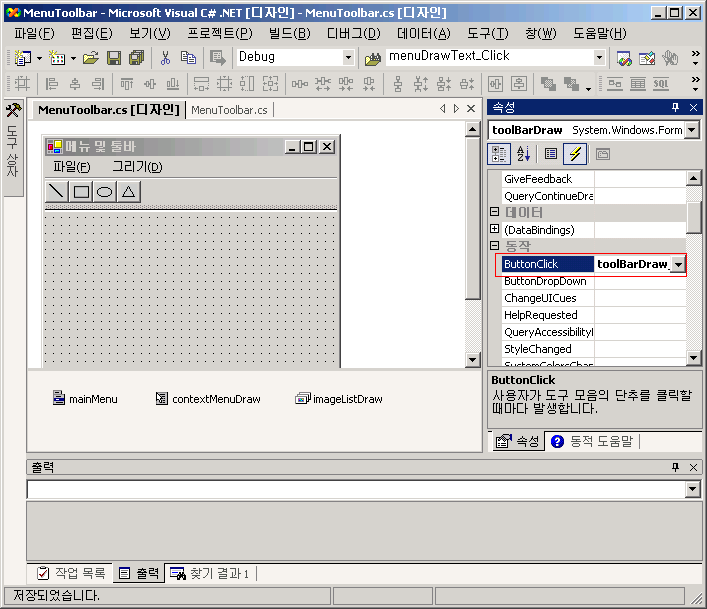
Task: Open the New Project dropdown arrow
Action: (x=39, y=58)
